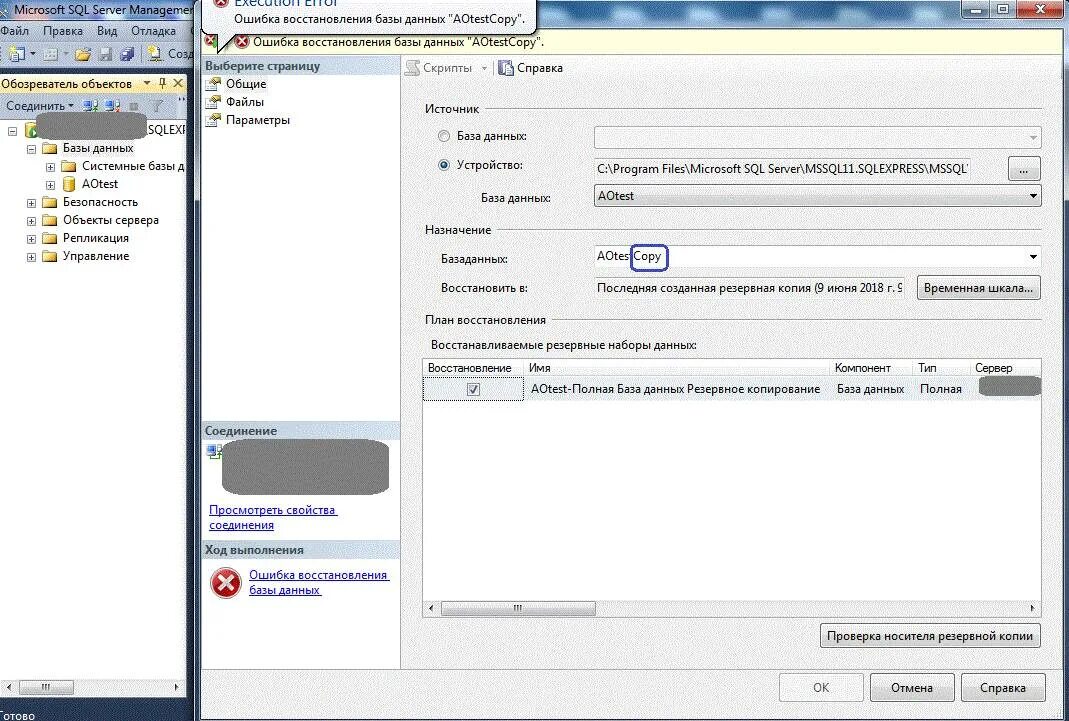Select the Полная cell in backup sets row
The image size is (1069, 721).
click(x=941, y=389)
